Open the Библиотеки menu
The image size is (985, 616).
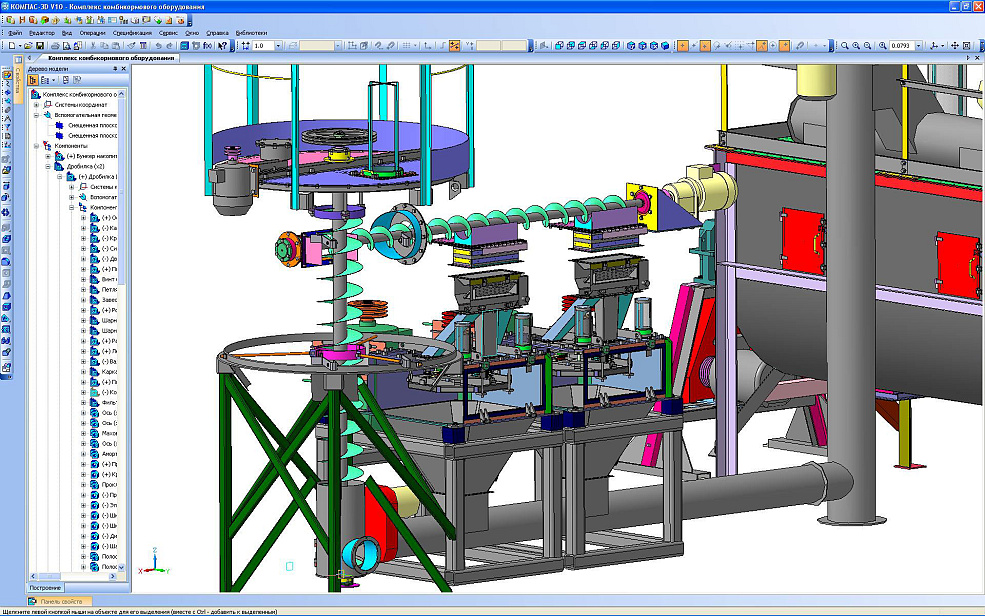[x=251, y=33]
